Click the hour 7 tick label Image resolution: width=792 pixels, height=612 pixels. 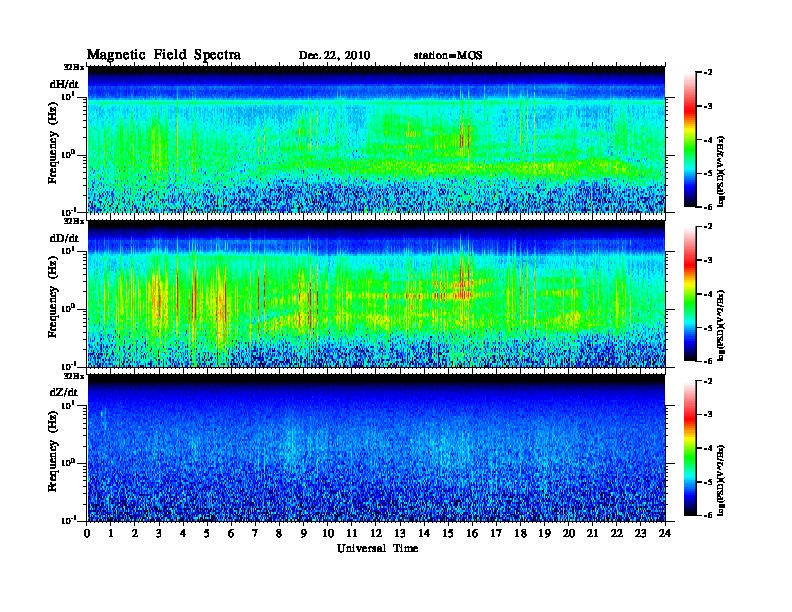tap(256, 533)
